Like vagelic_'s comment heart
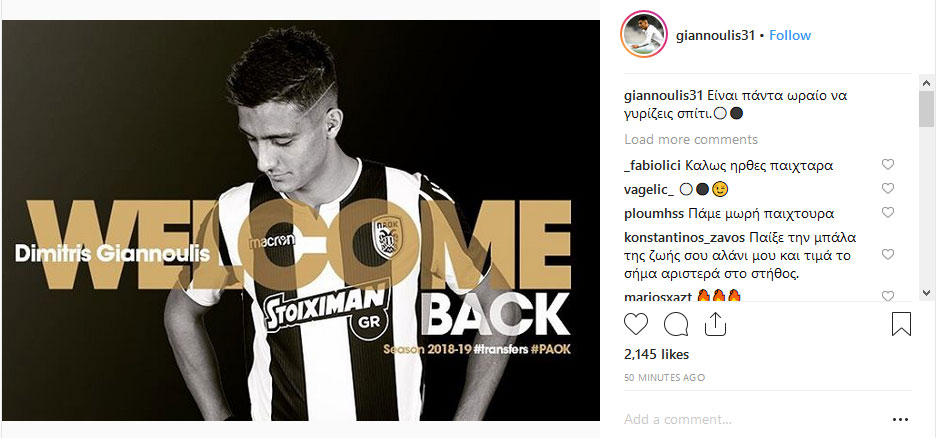This screenshot has height=438, width=936. click(x=888, y=189)
